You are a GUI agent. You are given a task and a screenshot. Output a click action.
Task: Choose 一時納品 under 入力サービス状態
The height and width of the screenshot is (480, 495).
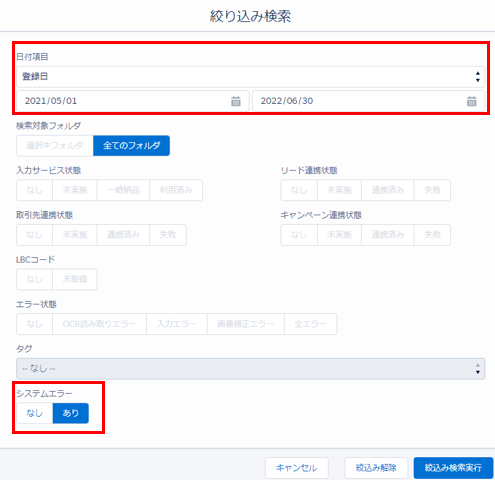[x=123, y=190]
